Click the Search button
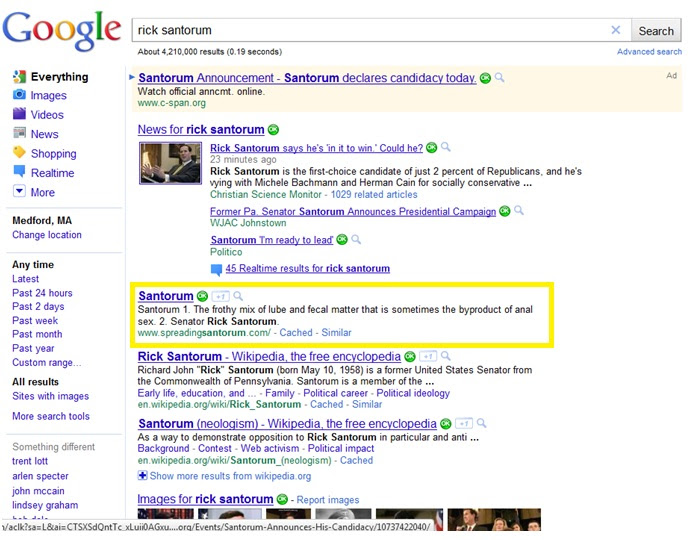692x540 pixels. (656, 31)
